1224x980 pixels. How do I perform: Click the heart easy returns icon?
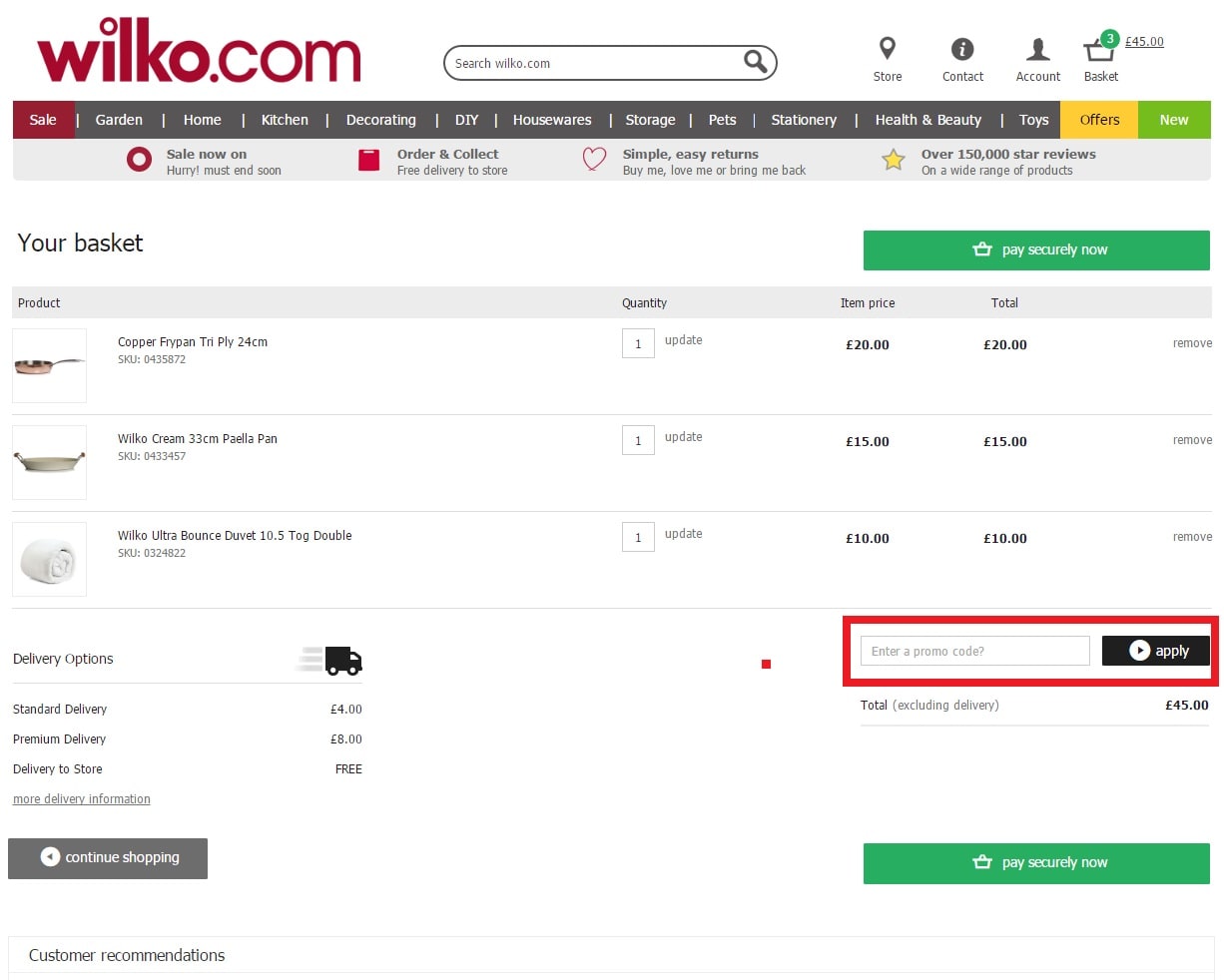click(x=594, y=160)
